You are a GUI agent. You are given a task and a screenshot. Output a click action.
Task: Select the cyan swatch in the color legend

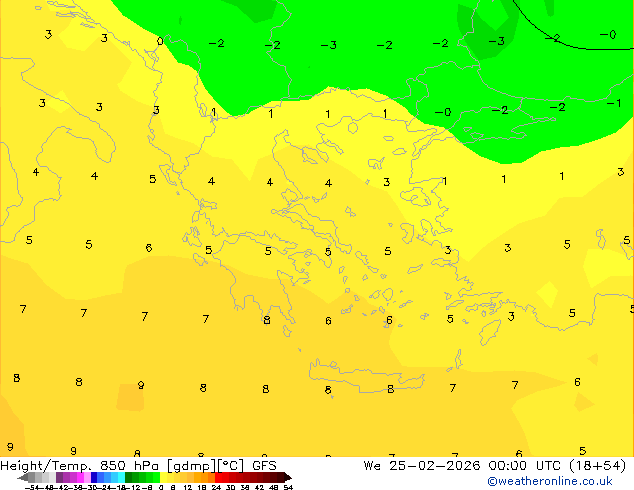[x=121, y=477]
